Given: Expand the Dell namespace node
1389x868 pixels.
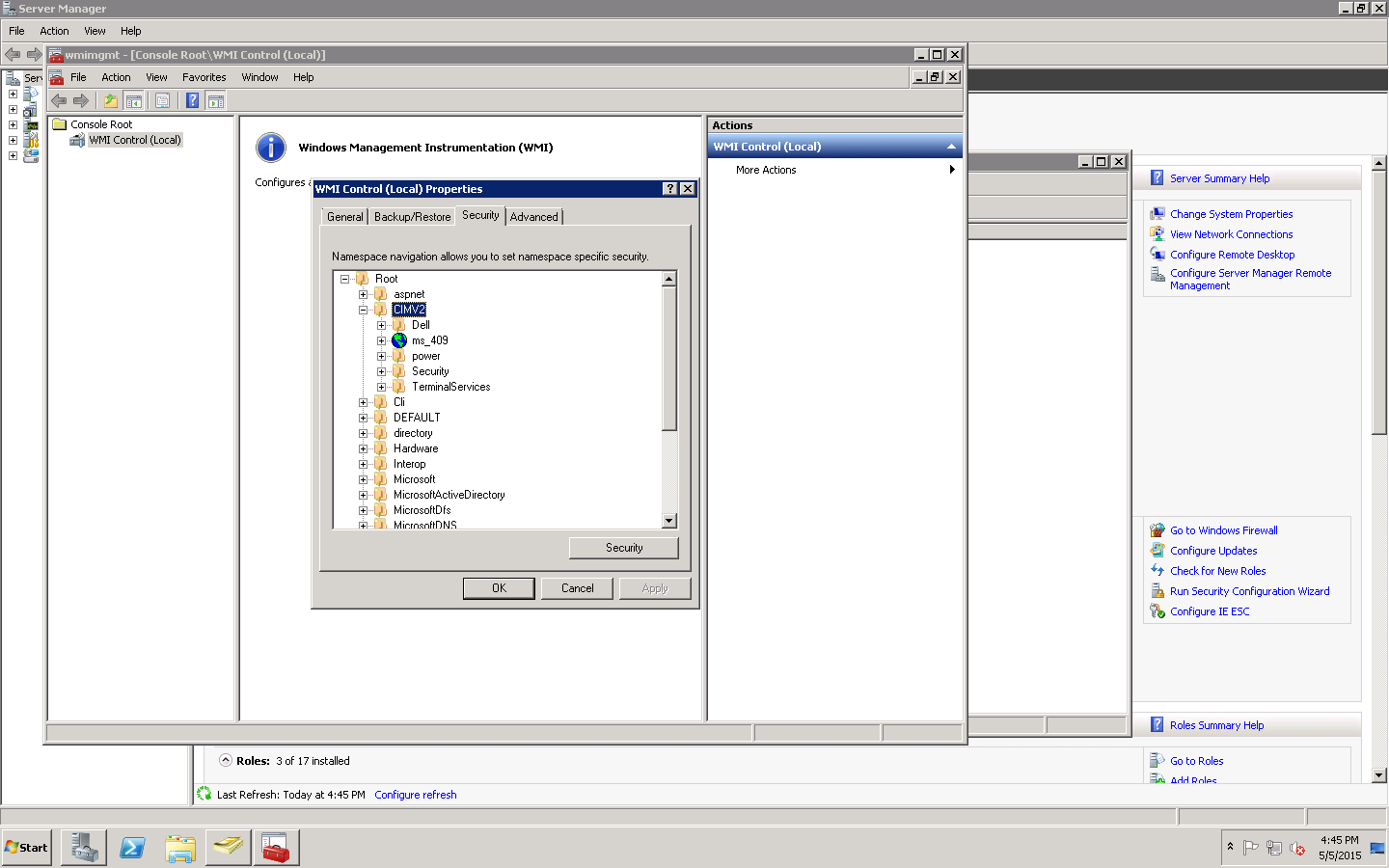Looking at the screenshot, I should (x=382, y=325).
